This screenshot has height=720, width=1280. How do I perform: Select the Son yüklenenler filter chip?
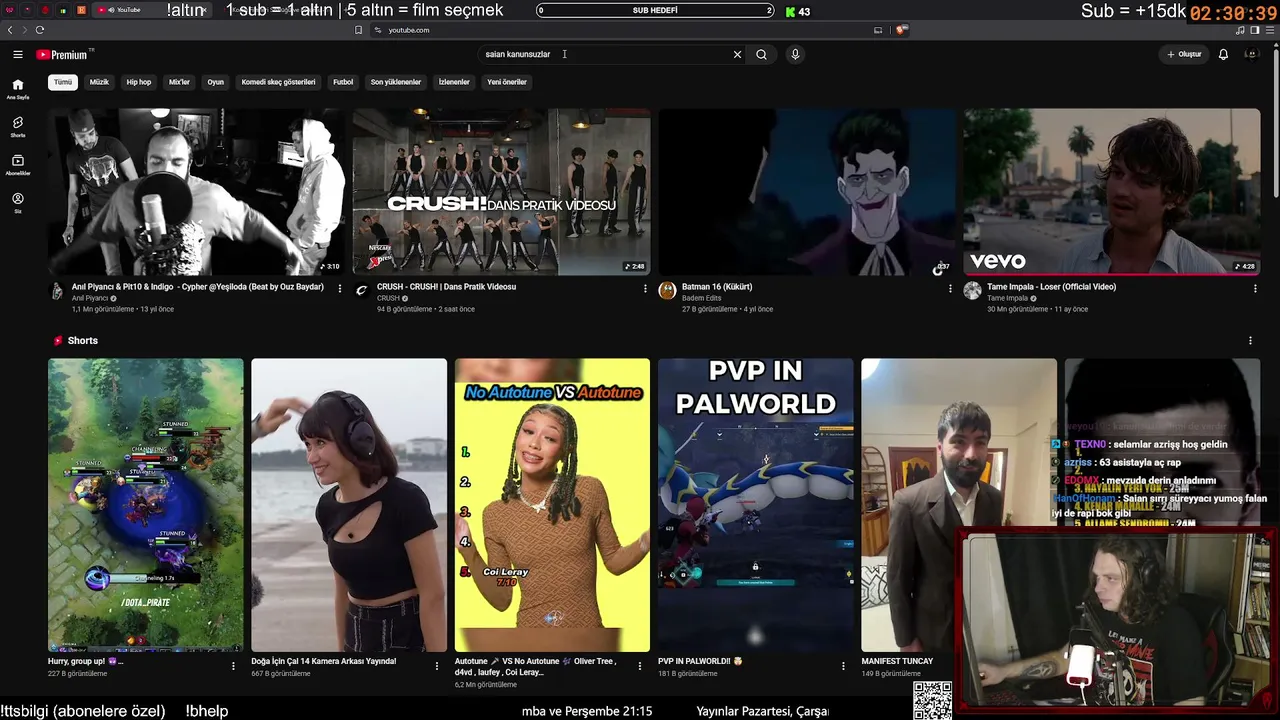tap(396, 82)
